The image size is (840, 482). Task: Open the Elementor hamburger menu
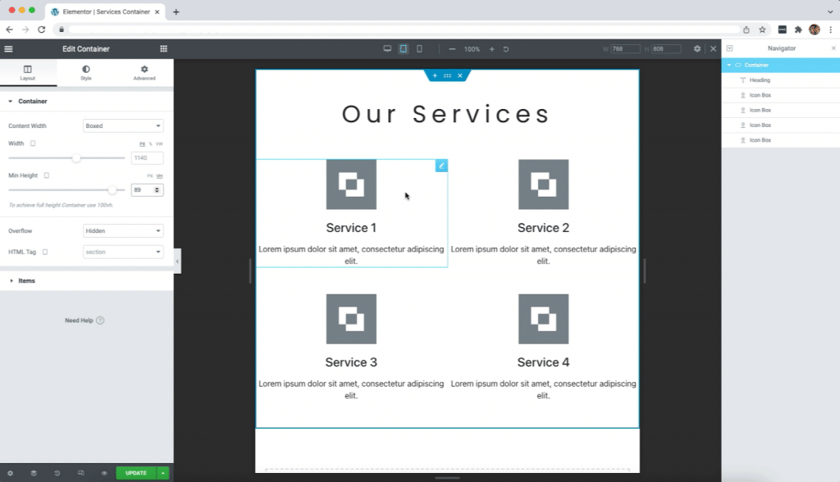tap(9, 48)
